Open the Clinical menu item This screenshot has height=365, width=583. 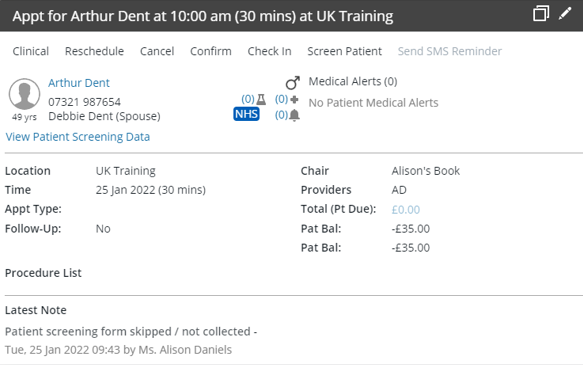click(x=30, y=51)
